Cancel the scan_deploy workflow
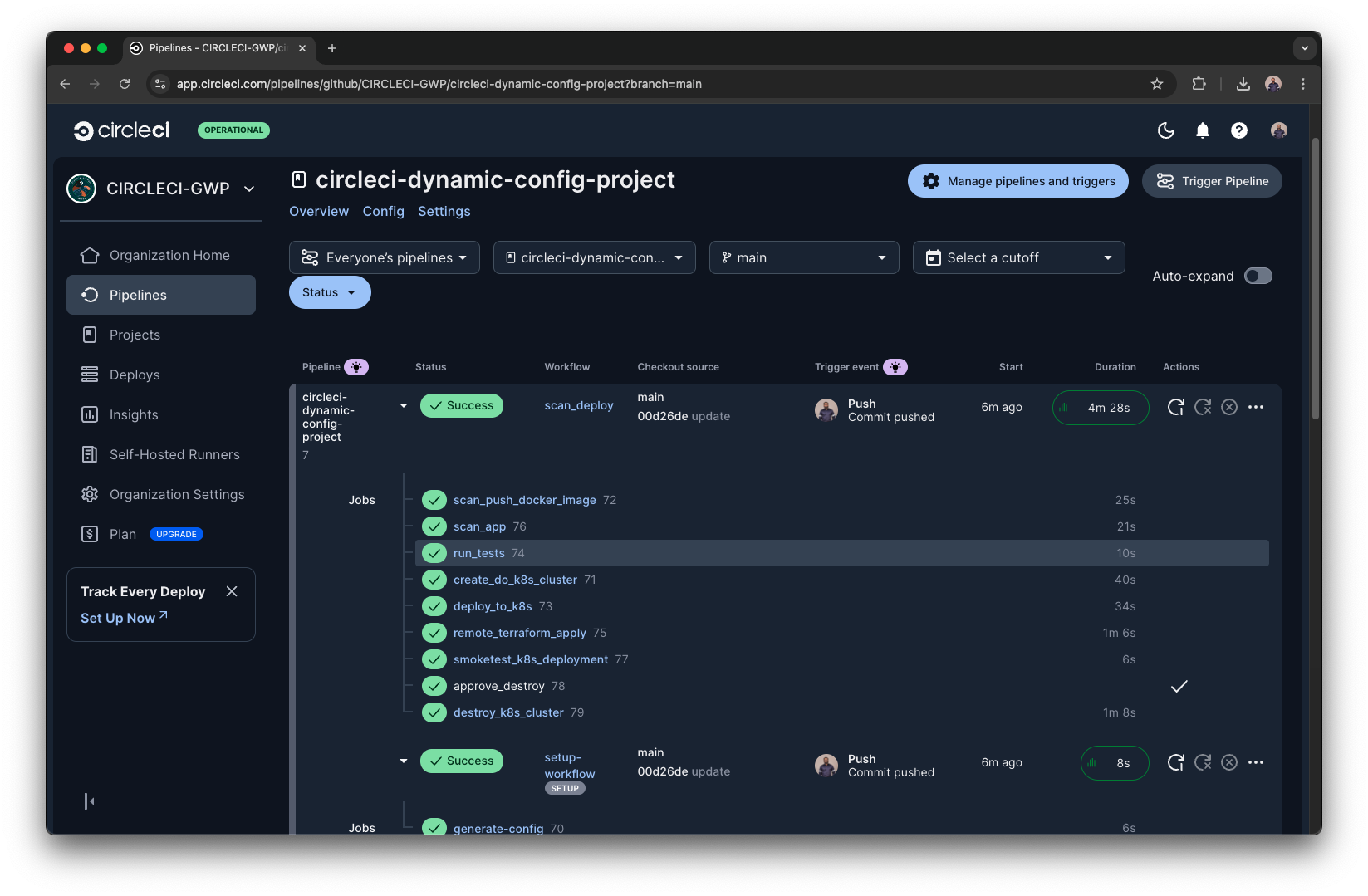 pyautogui.click(x=1229, y=407)
